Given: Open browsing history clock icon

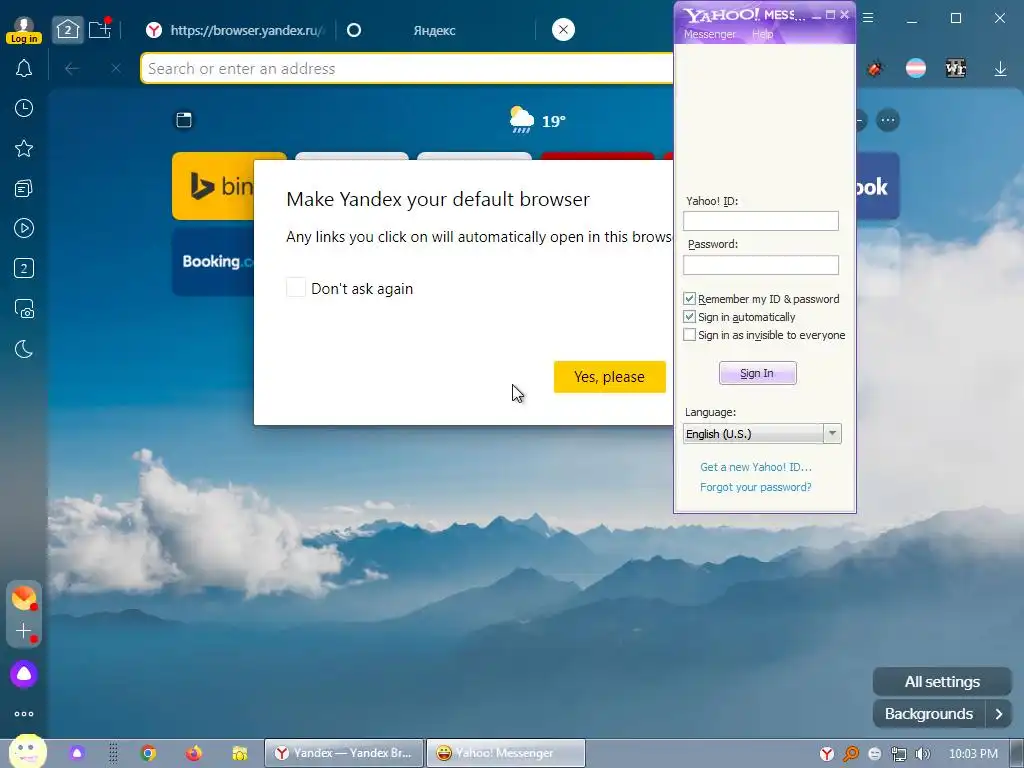Looking at the screenshot, I should point(24,108).
